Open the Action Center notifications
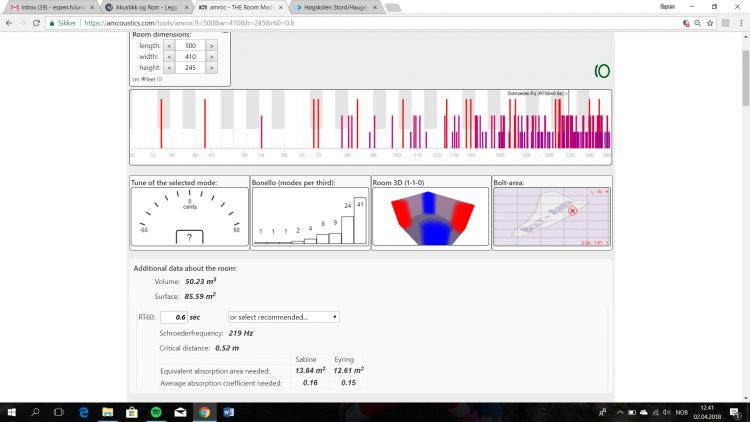Viewport: 750px width, 422px height. click(734, 412)
